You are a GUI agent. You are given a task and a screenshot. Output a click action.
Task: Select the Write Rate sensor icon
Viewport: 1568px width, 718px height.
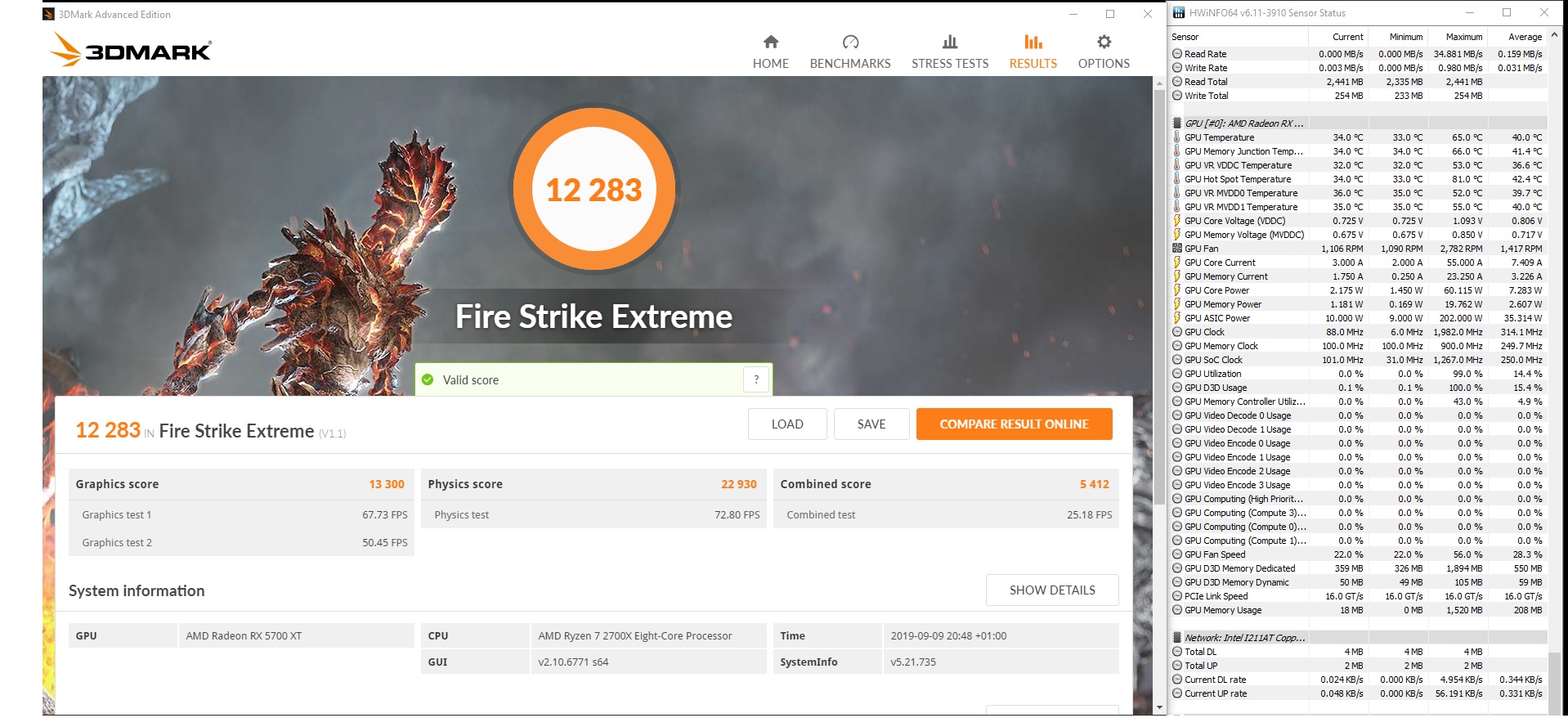[1177, 68]
